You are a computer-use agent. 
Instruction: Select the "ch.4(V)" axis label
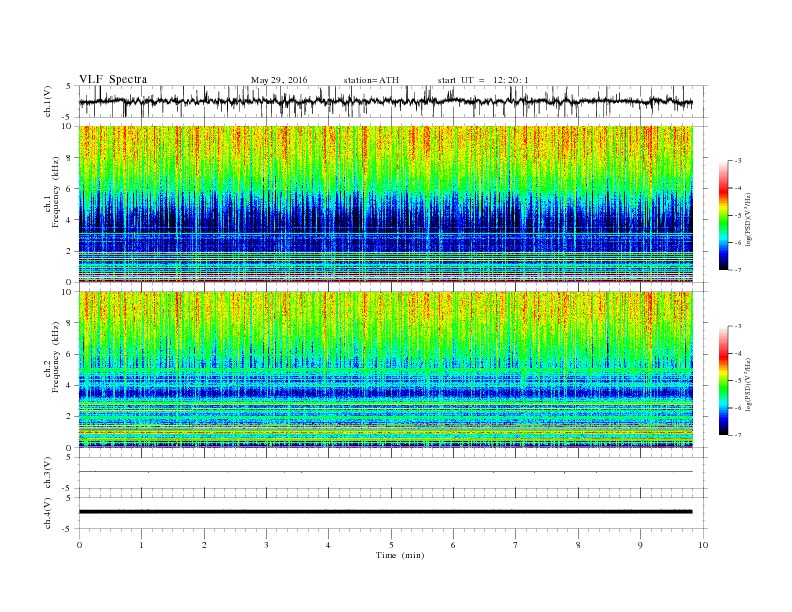tap(48, 513)
